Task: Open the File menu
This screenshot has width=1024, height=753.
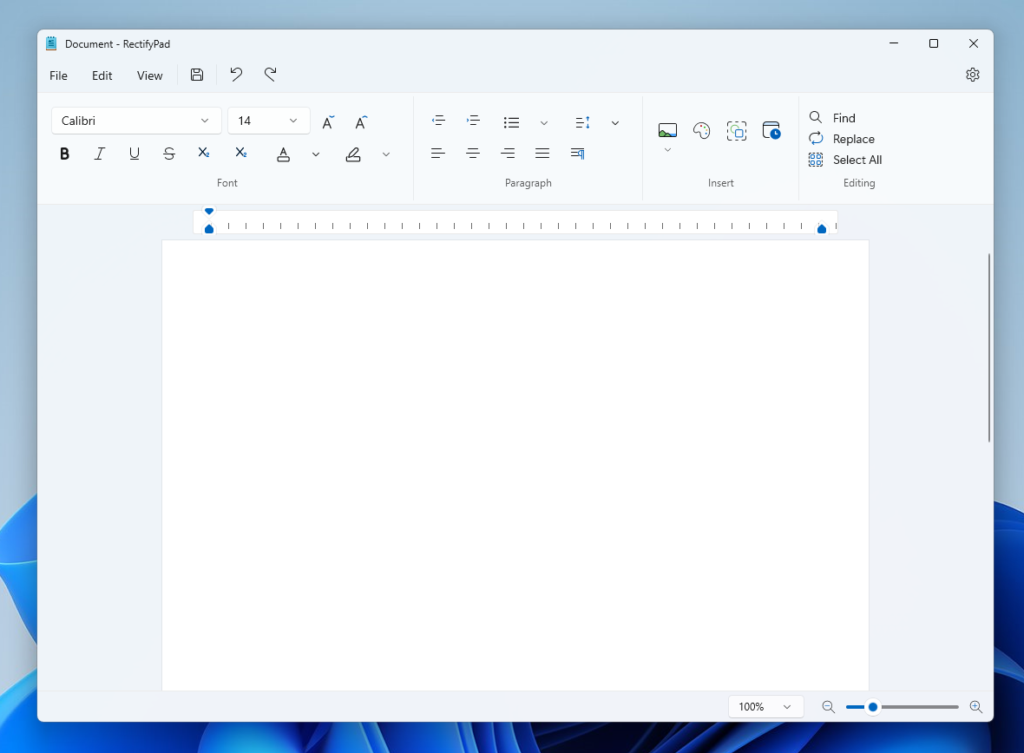Action: [59, 76]
